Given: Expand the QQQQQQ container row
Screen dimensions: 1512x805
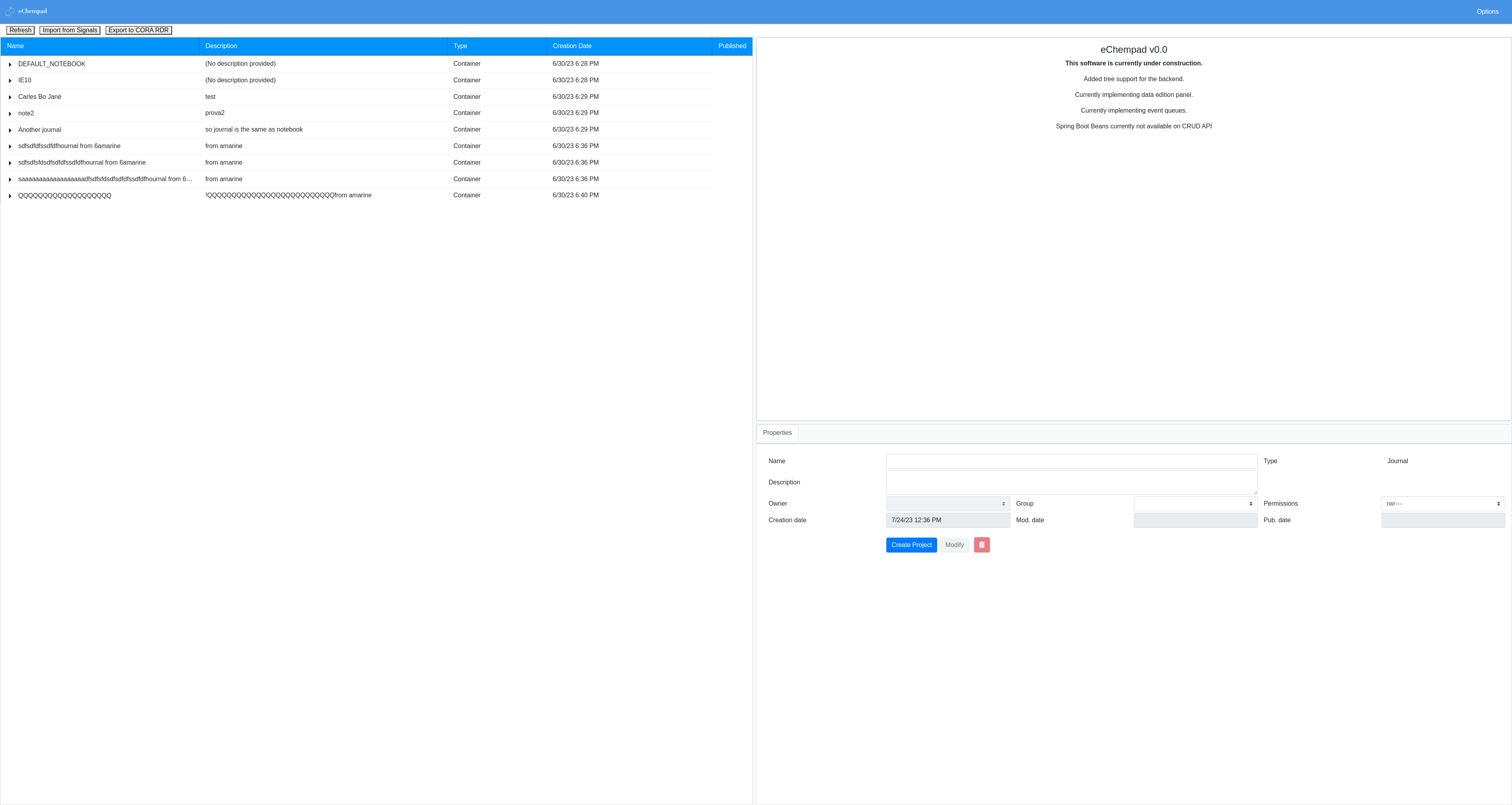Looking at the screenshot, I should click(x=10, y=195).
